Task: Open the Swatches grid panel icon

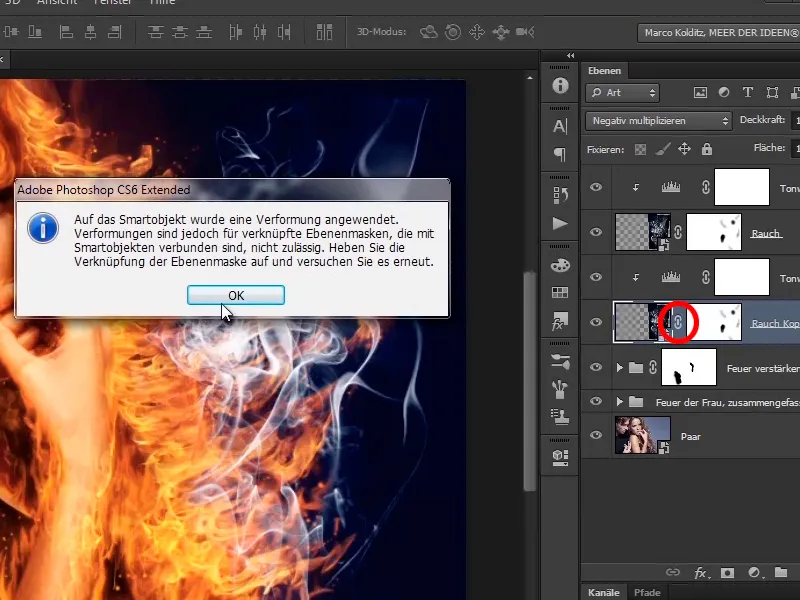Action: (x=560, y=292)
